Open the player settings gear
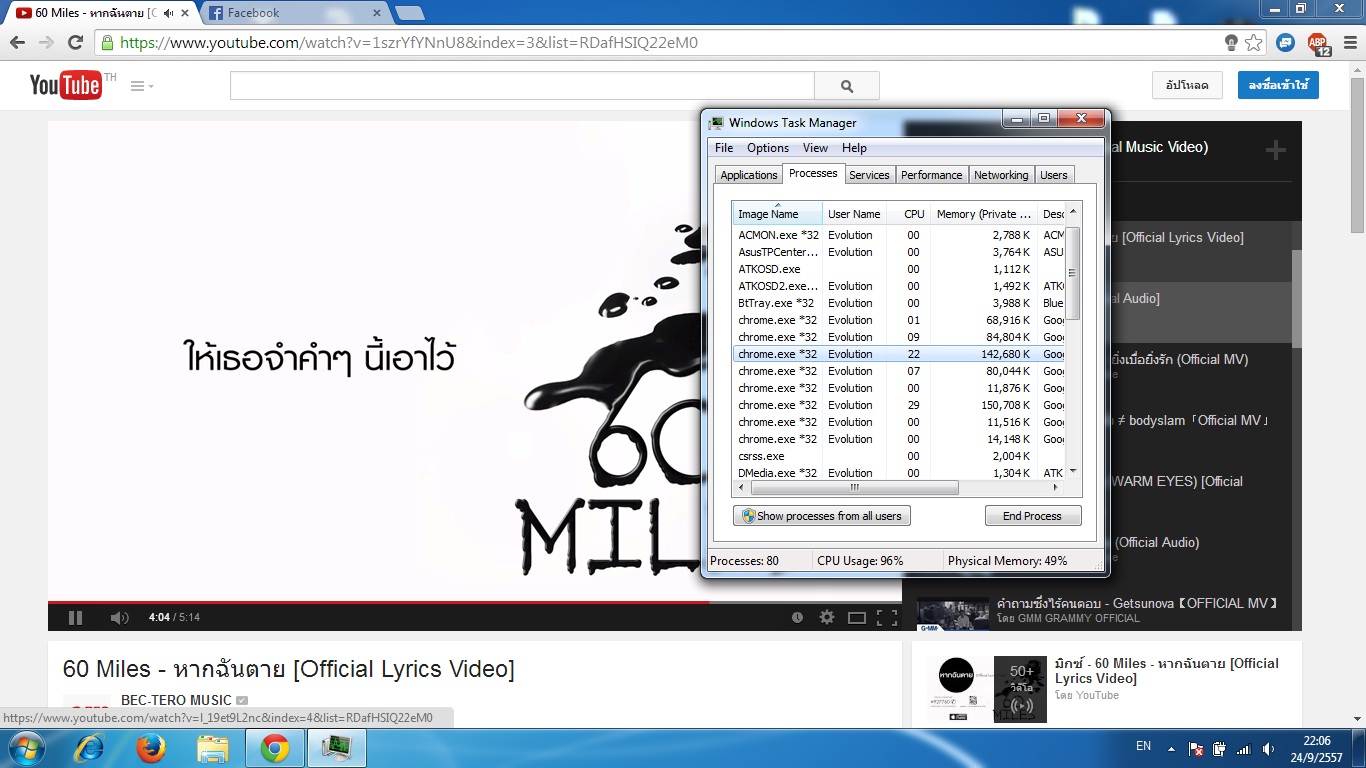Image resolution: width=1366 pixels, height=768 pixels. point(827,617)
